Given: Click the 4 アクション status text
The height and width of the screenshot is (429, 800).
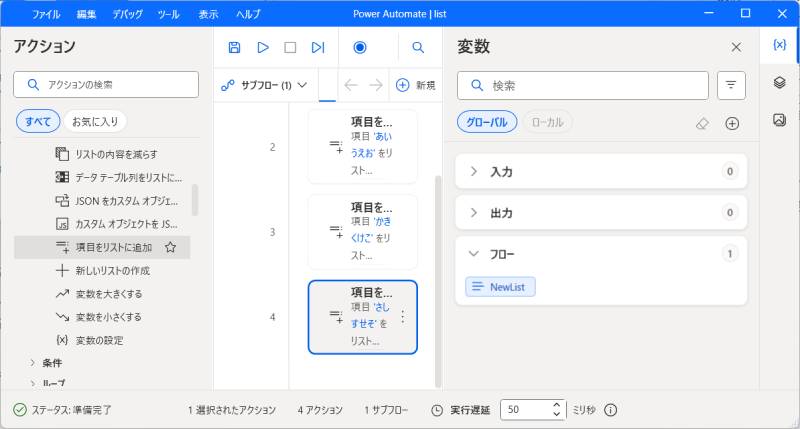Looking at the screenshot, I should (320, 410).
